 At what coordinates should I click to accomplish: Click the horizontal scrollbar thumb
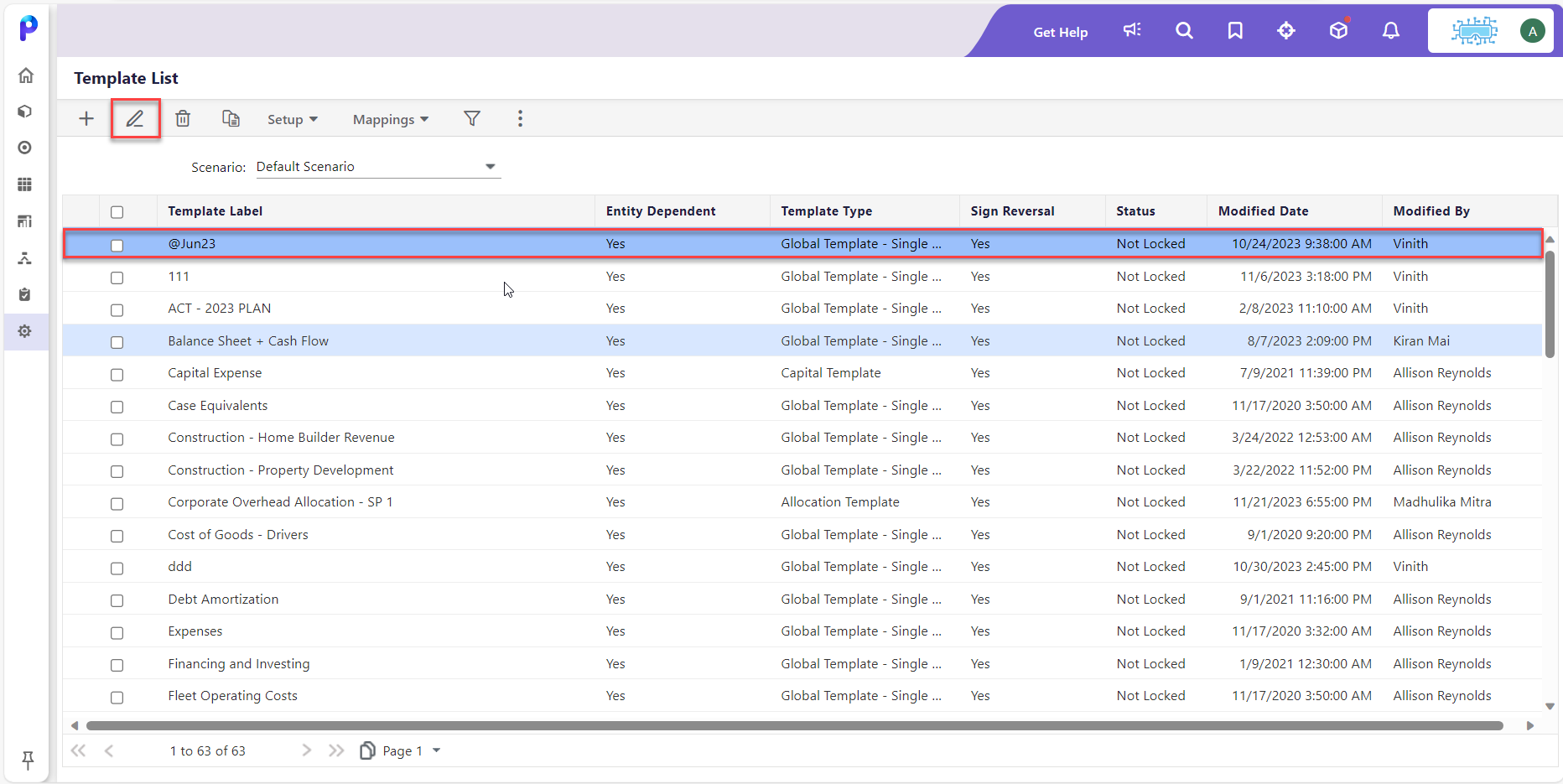tap(794, 725)
